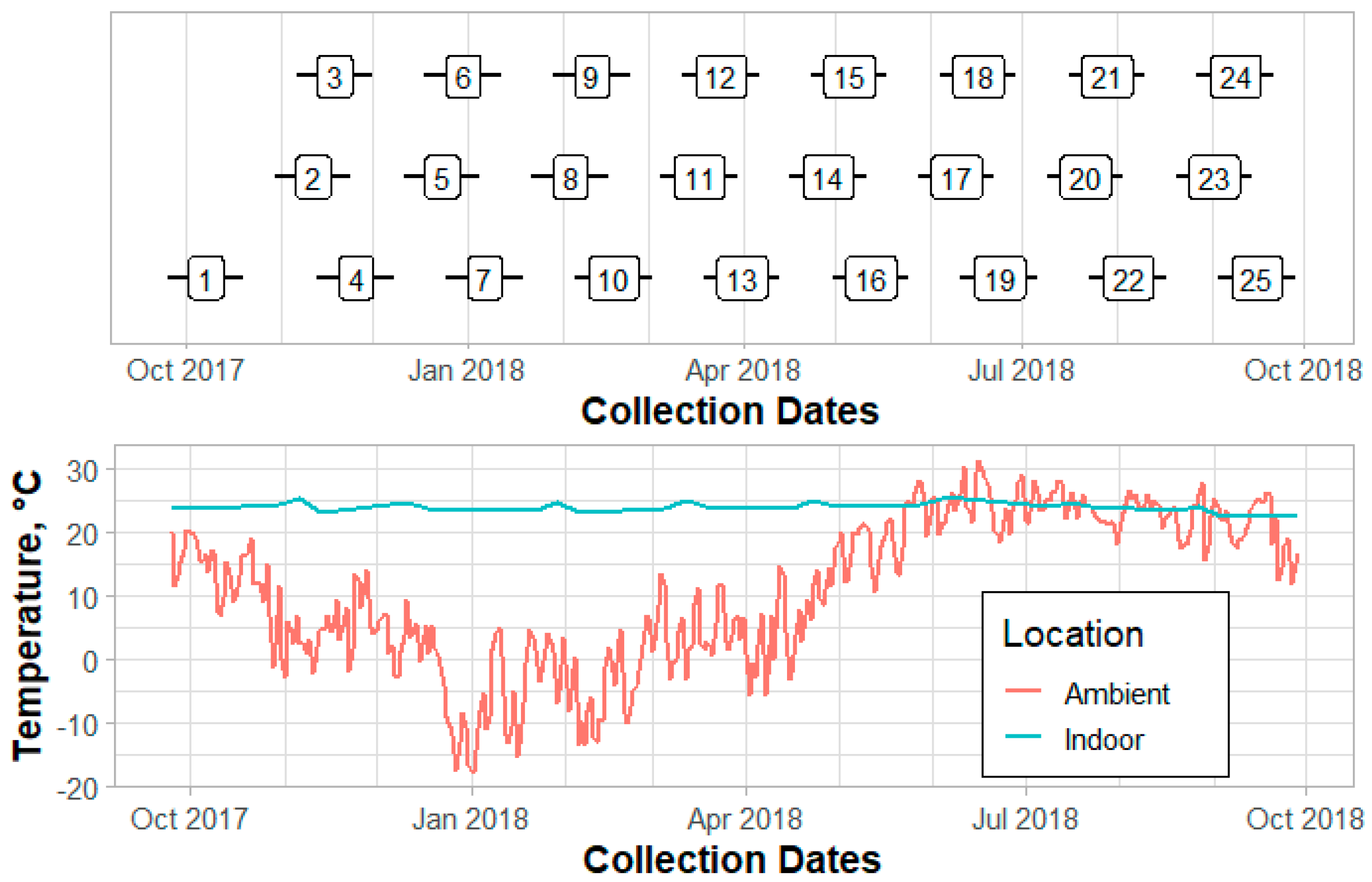Click the '-20' y-axis tick label

[77, 790]
